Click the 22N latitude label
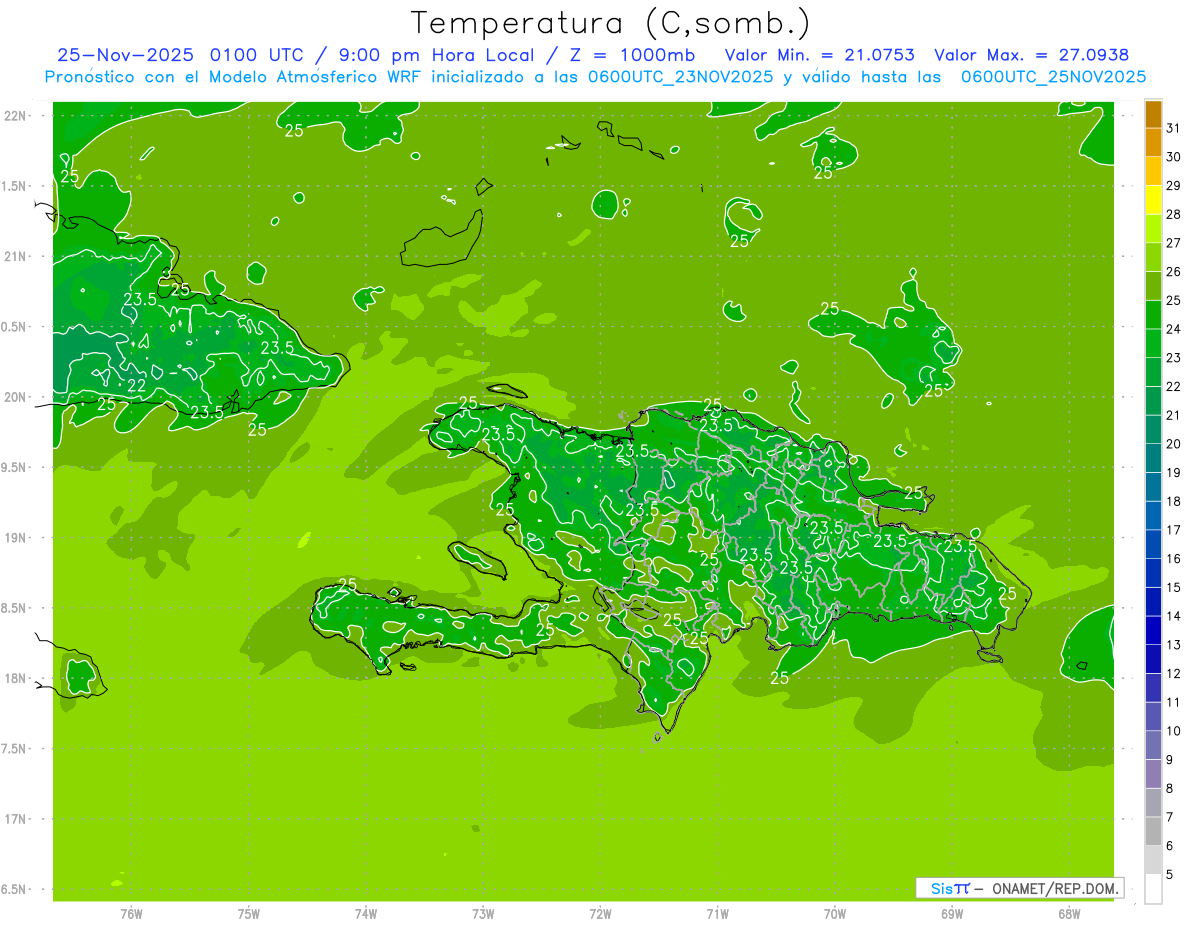 tap(16, 116)
